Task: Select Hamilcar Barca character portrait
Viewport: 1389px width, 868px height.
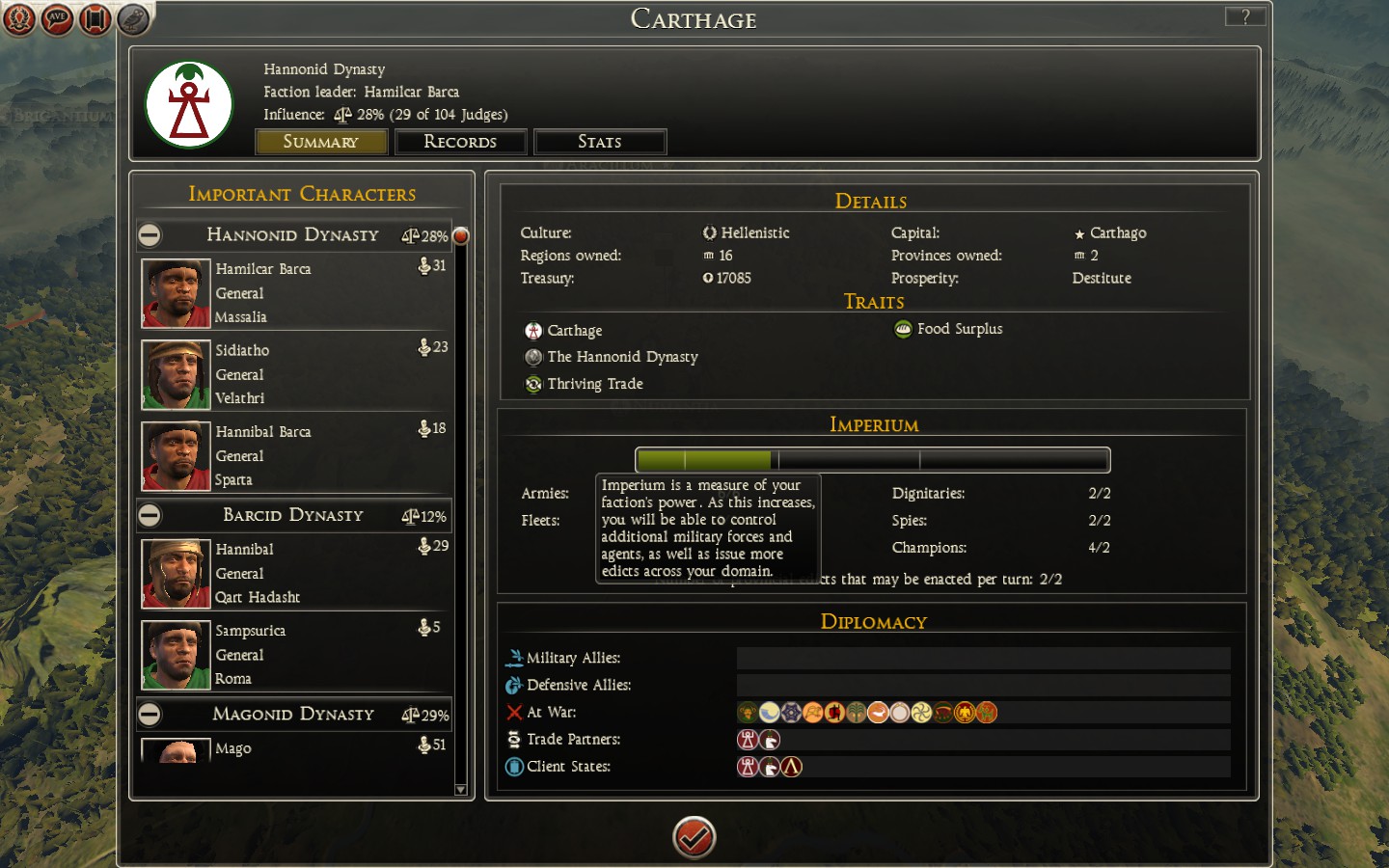Action: (176, 293)
